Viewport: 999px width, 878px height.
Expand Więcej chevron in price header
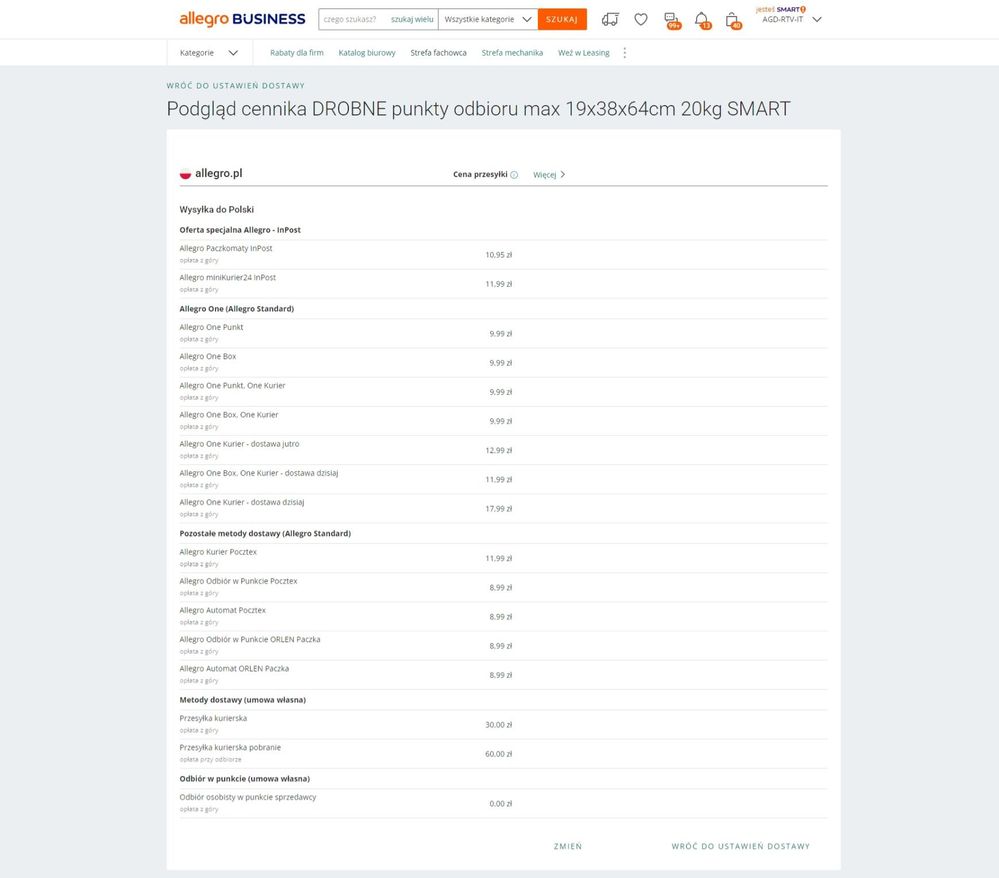pos(549,175)
